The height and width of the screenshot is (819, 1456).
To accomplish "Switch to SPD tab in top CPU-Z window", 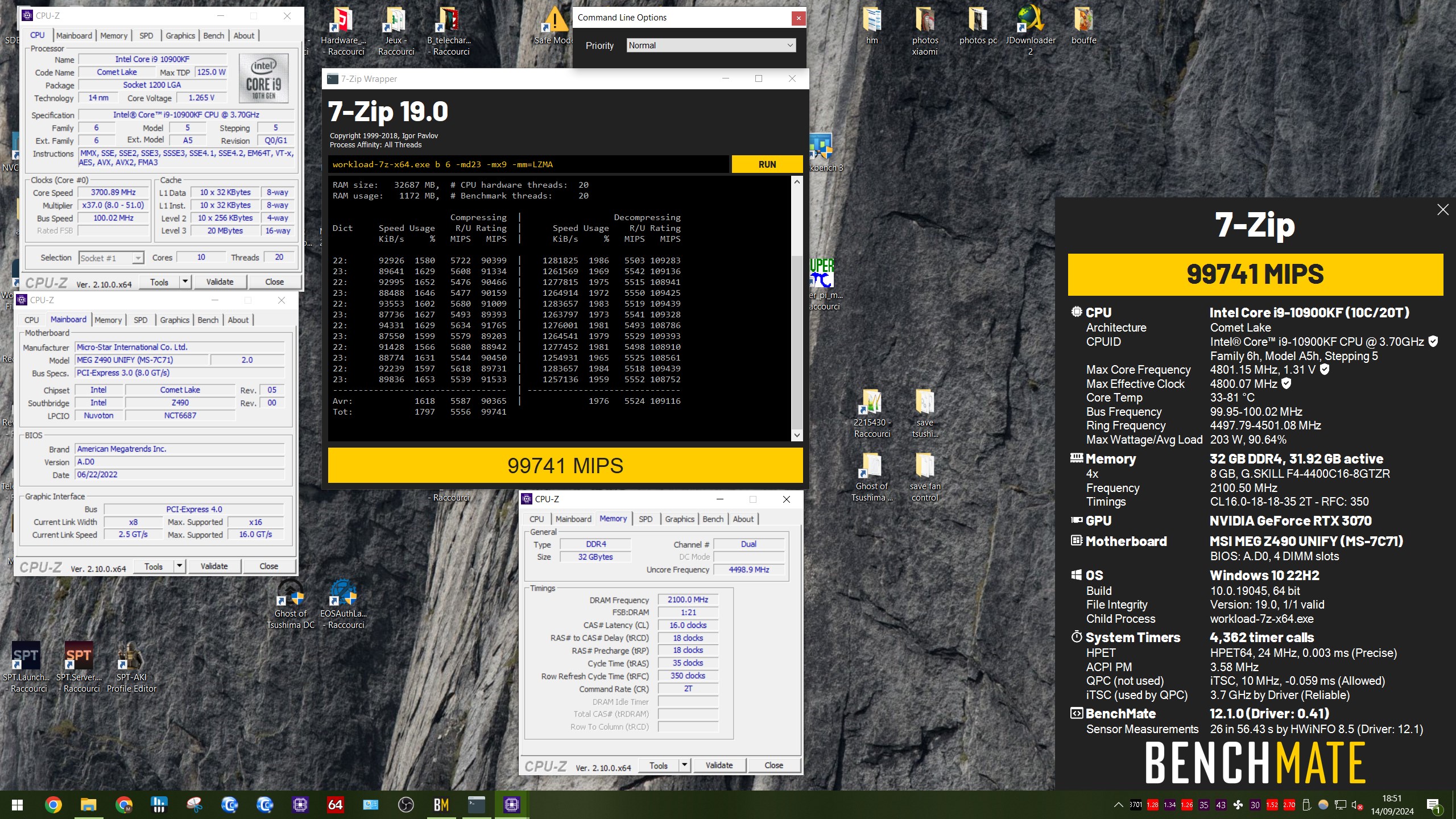I will coord(146,35).
